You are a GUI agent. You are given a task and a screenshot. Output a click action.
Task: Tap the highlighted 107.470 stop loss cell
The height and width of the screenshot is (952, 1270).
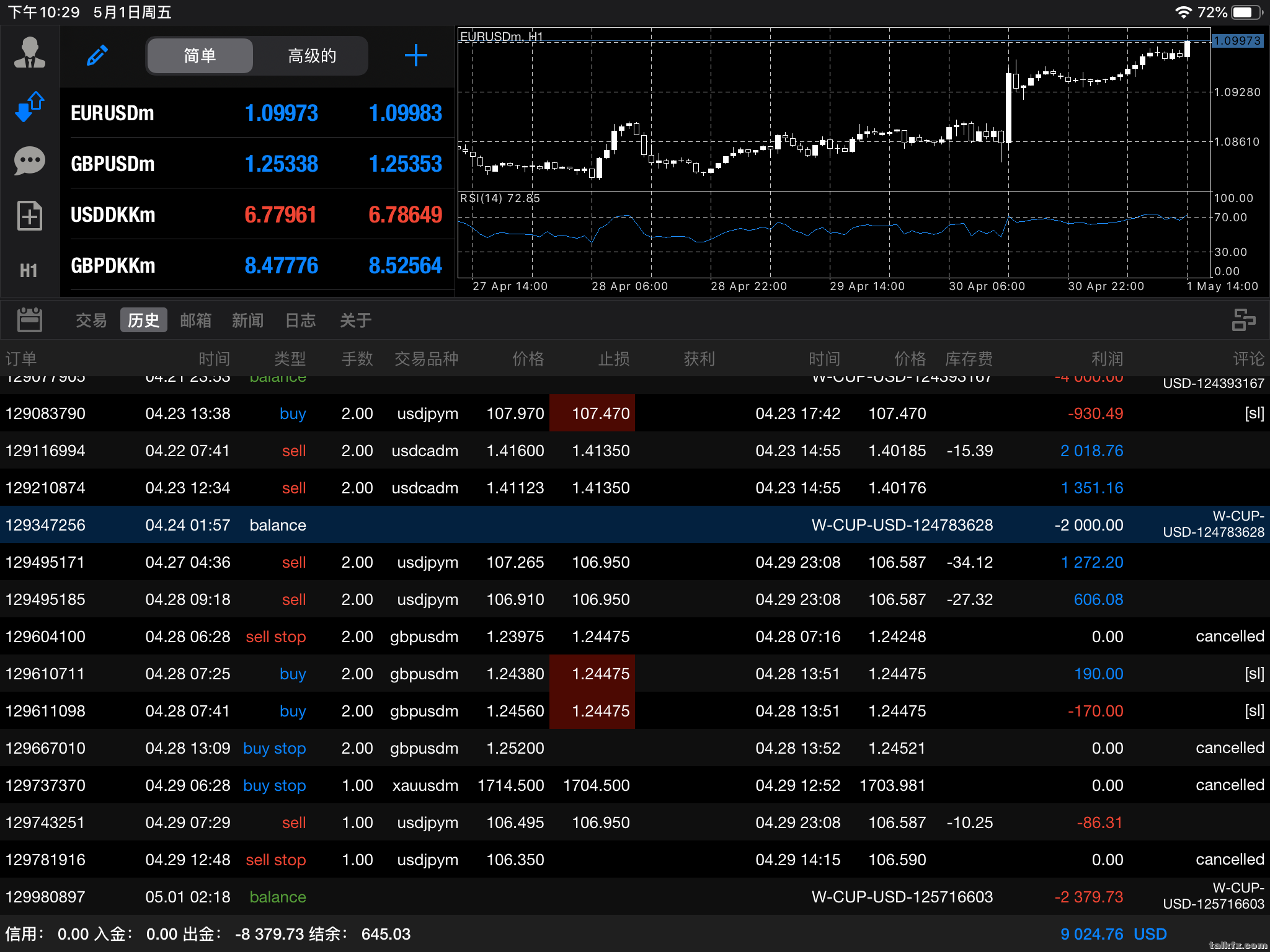coord(592,413)
